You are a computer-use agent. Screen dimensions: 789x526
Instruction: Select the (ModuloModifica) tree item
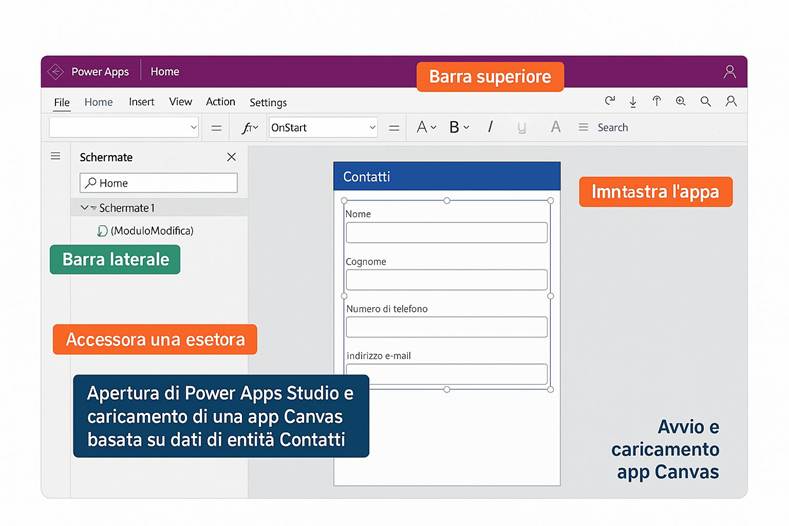tap(152, 231)
